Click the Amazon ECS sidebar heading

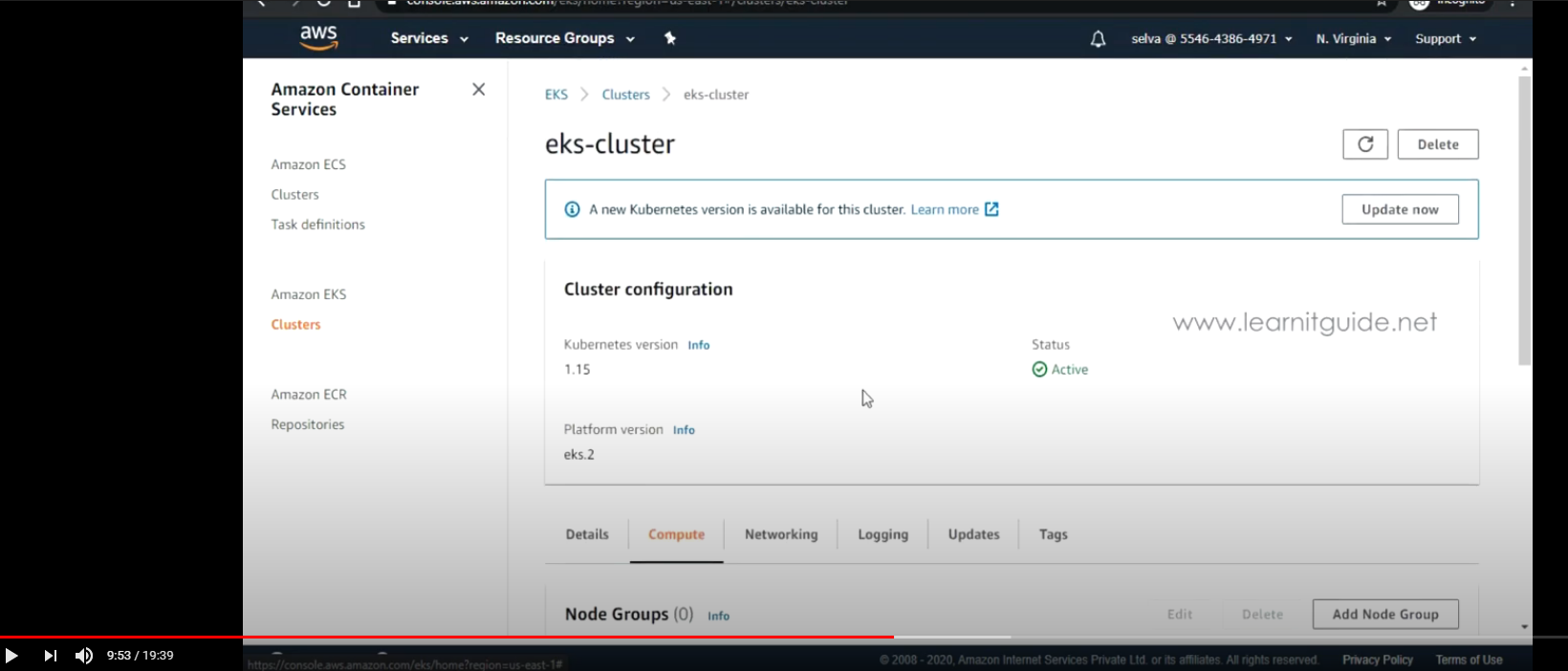tap(308, 164)
